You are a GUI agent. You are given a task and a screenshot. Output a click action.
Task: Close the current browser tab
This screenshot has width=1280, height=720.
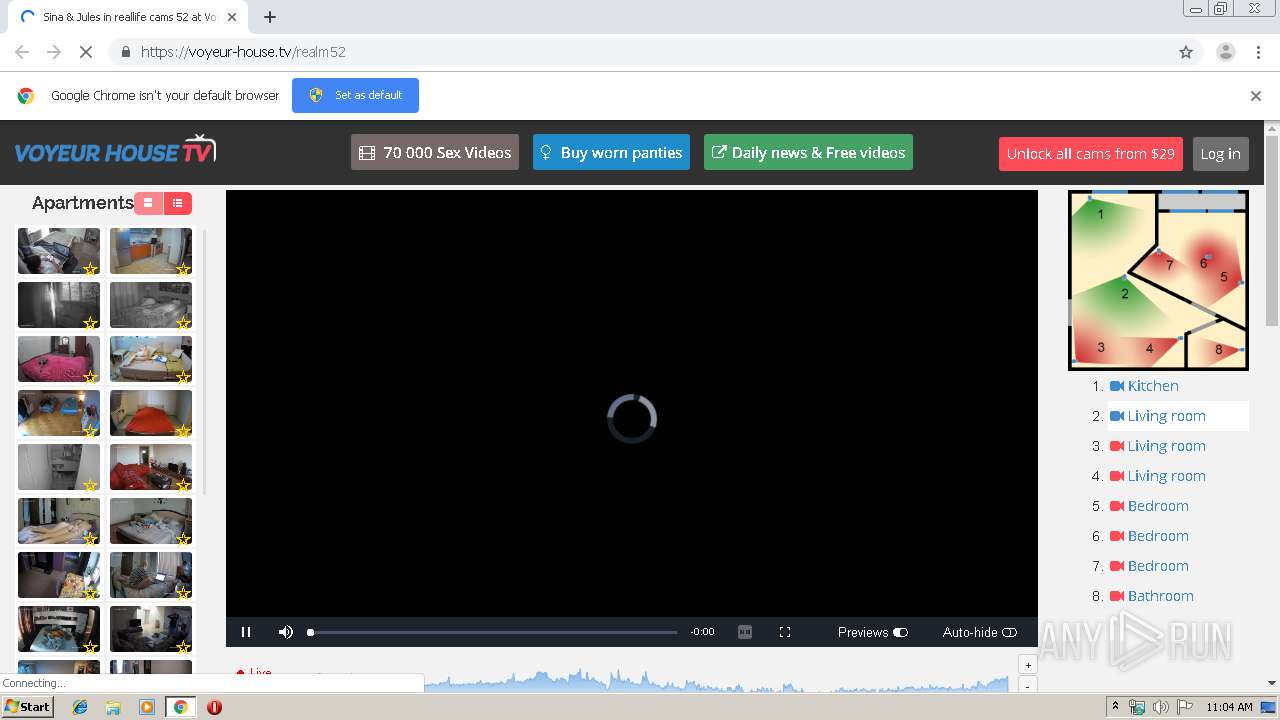pyautogui.click(x=232, y=17)
